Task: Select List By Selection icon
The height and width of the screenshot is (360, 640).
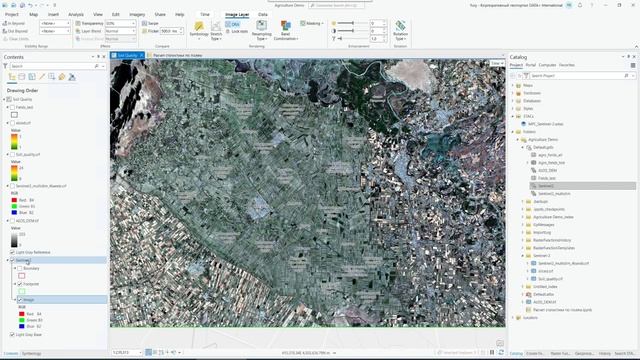Action: [x=32, y=77]
